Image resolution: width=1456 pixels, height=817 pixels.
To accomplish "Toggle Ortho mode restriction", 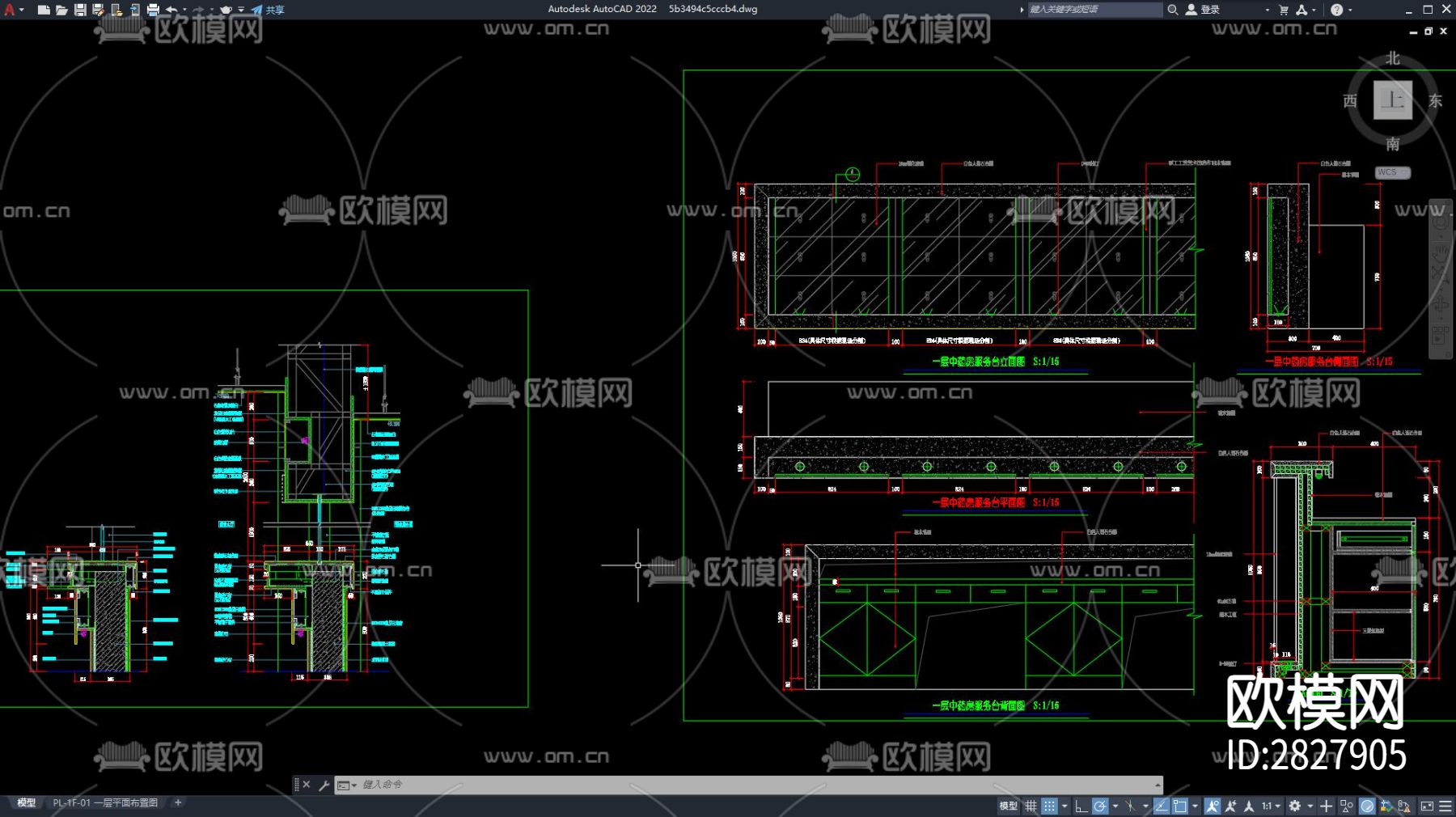I will click(1081, 806).
